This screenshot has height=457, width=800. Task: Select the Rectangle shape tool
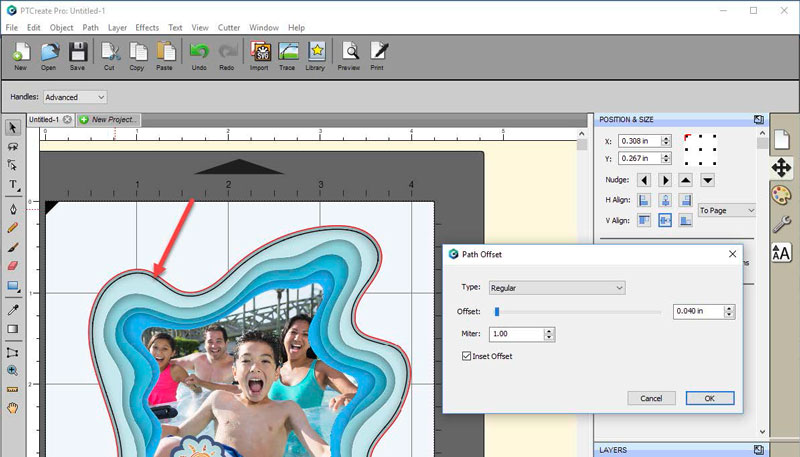point(13,286)
